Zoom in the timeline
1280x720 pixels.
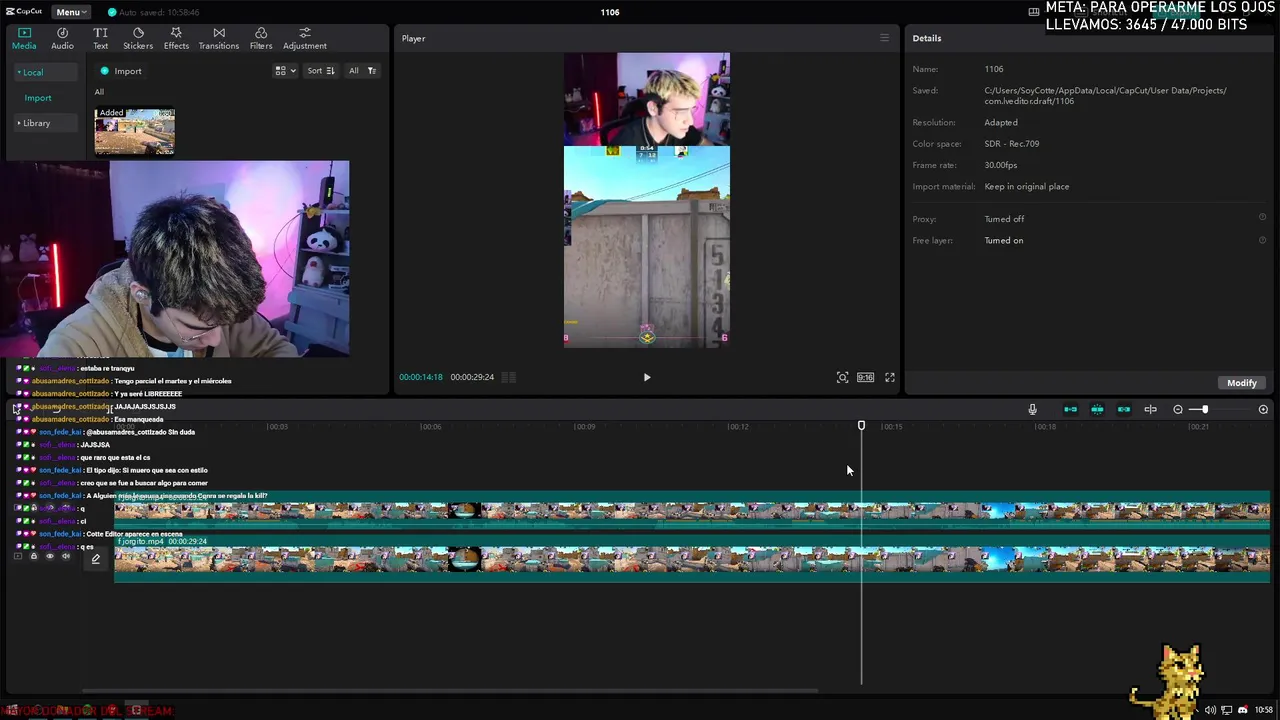[1263, 409]
